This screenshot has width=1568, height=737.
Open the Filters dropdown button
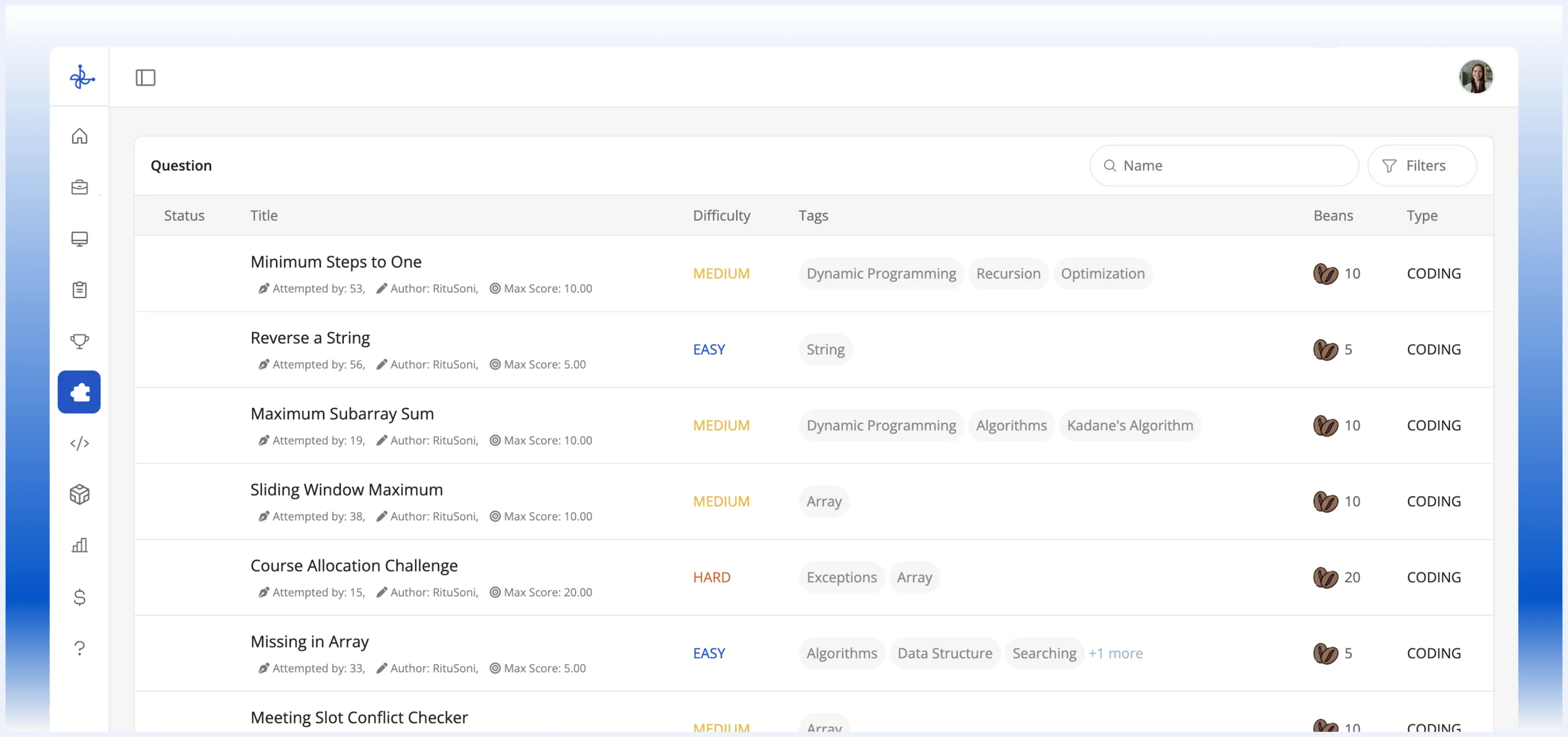(1421, 166)
